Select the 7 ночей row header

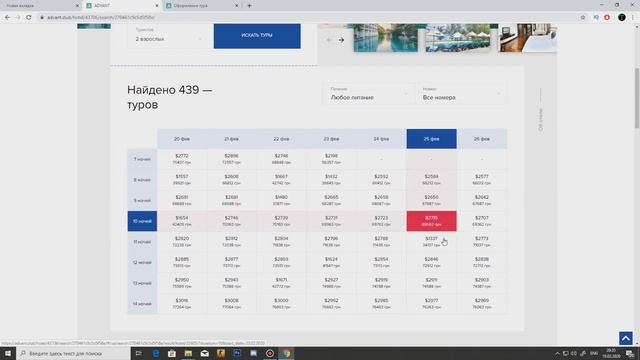coord(142,159)
